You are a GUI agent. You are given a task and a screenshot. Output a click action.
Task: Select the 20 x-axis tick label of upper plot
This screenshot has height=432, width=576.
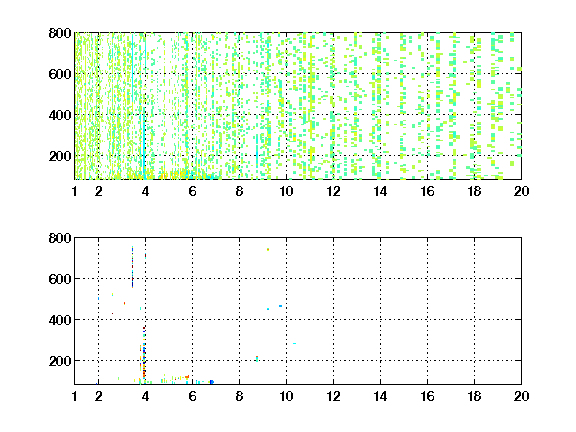coord(521,191)
